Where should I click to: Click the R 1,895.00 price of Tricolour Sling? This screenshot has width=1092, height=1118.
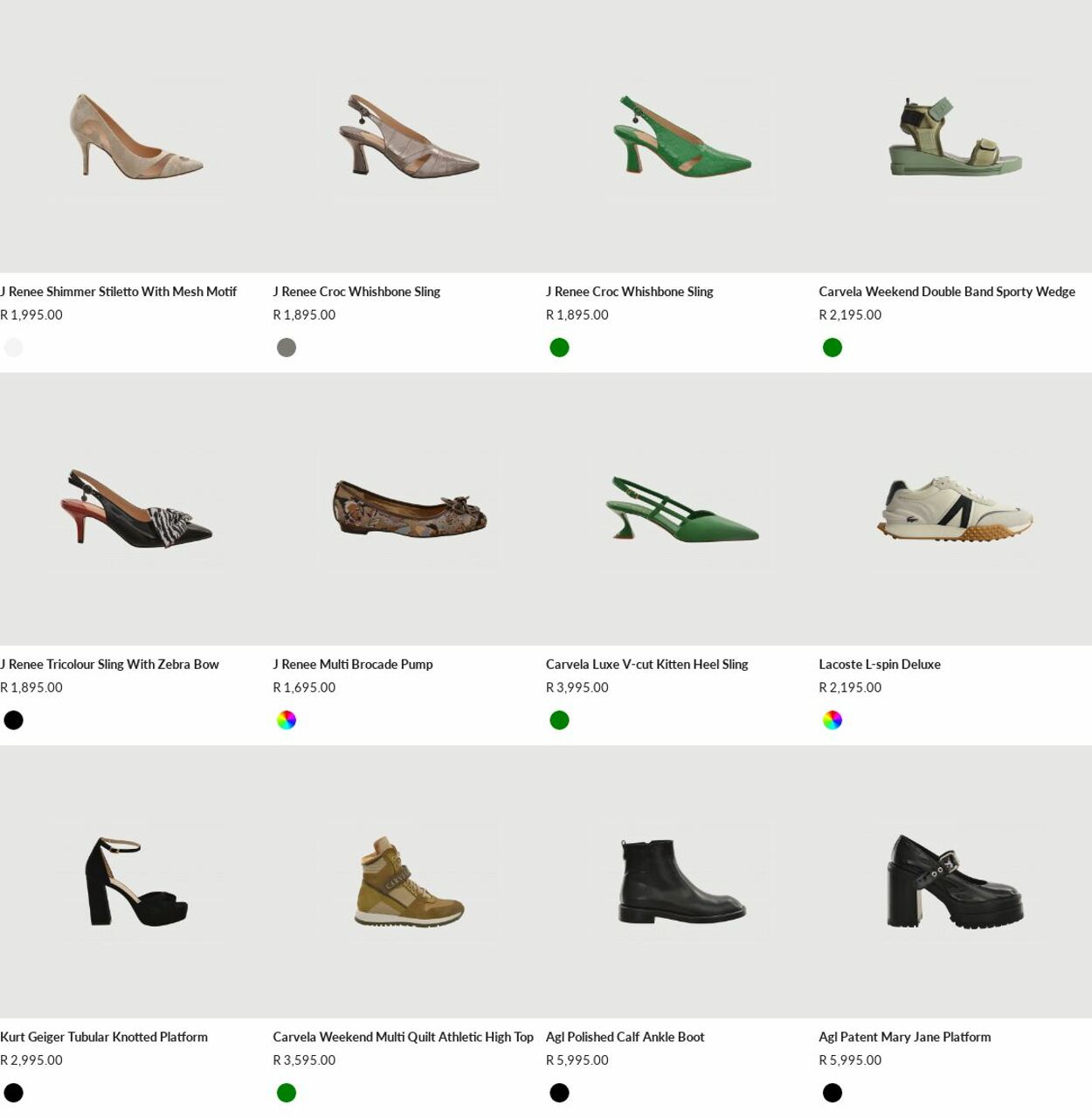pos(31,688)
